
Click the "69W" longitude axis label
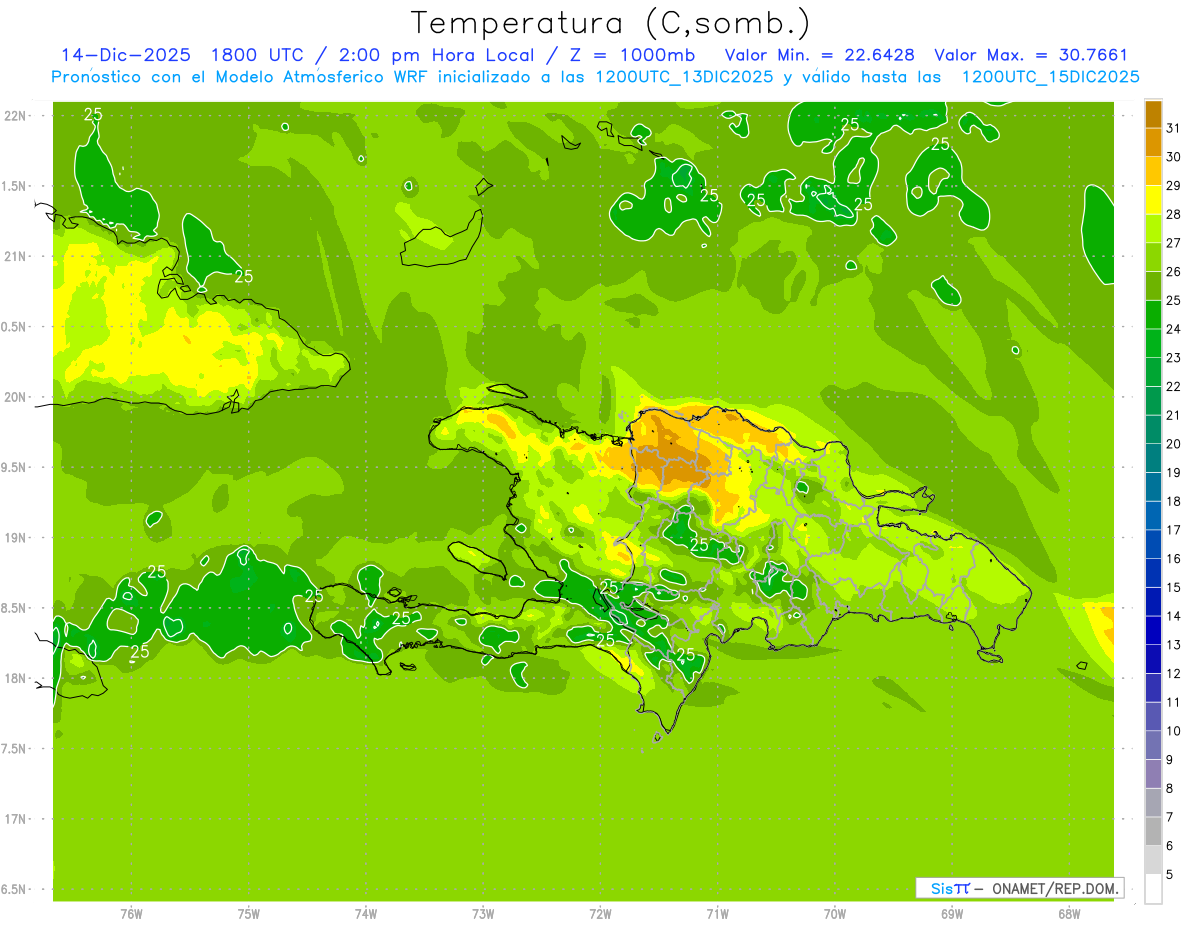[x=952, y=914]
